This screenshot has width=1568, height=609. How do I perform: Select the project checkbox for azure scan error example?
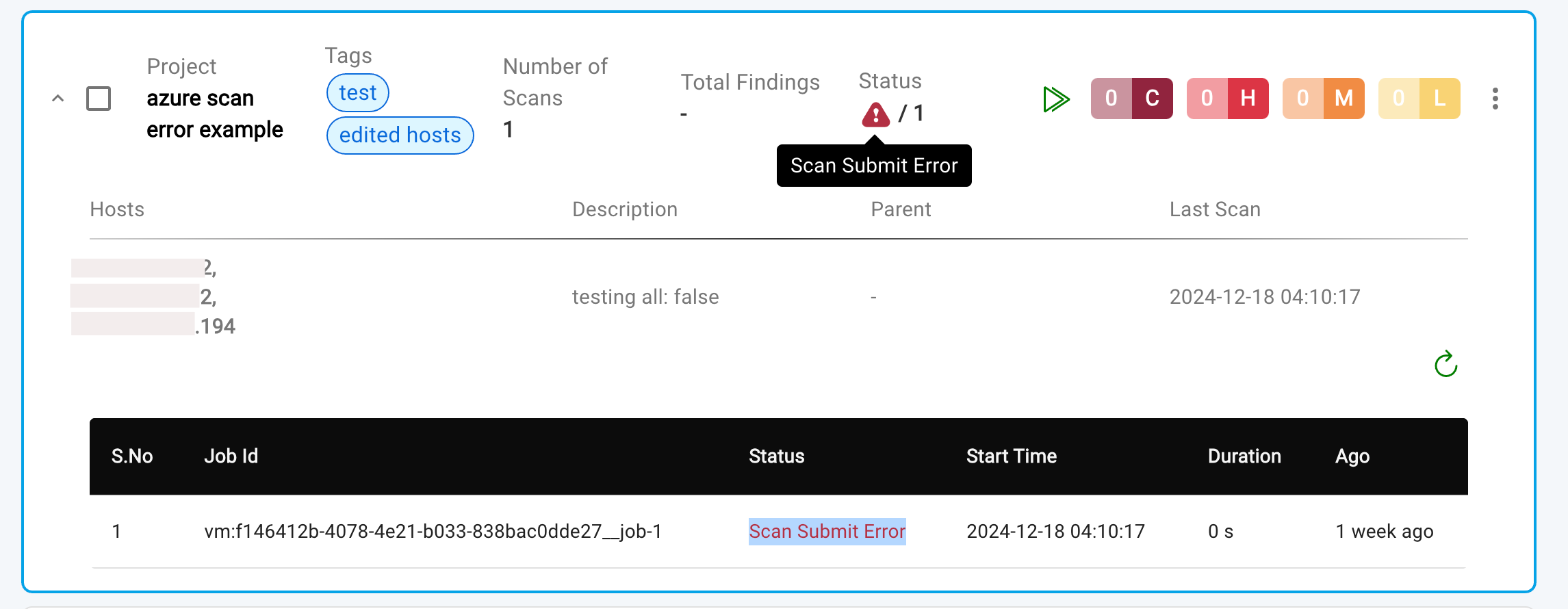click(98, 98)
